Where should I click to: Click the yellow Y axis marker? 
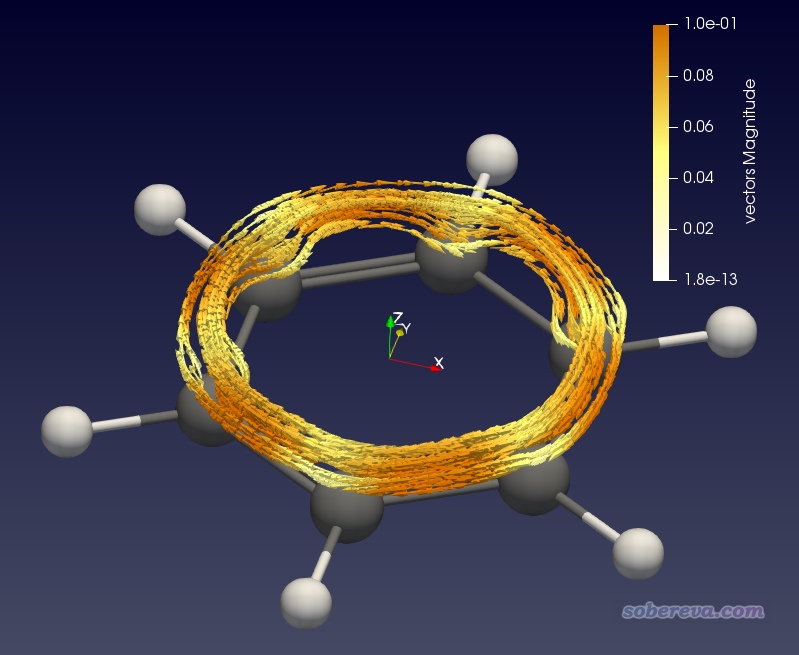tap(400, 332)
